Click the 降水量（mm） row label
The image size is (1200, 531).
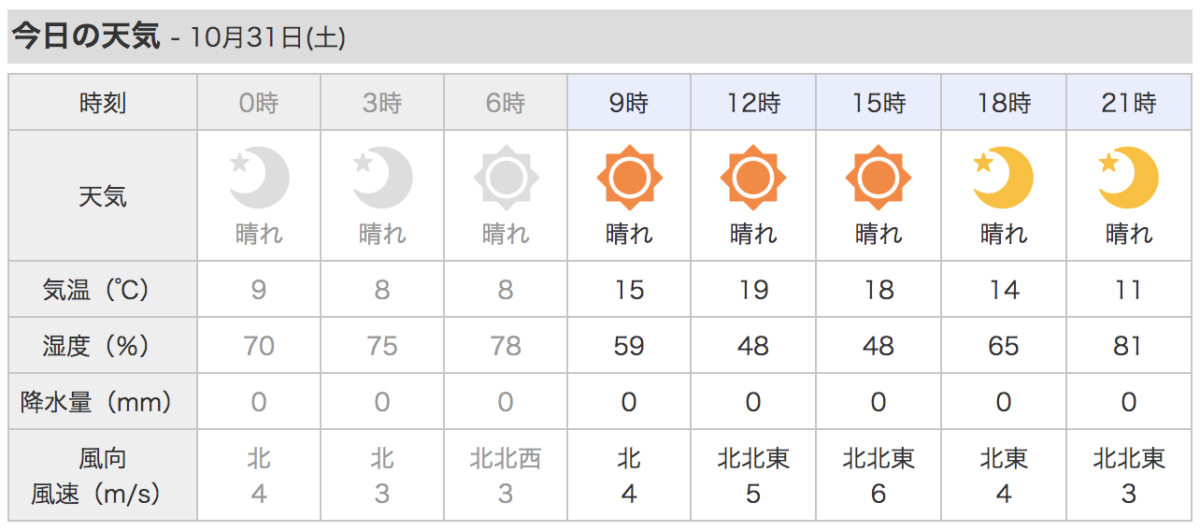(x=103, y=402)
